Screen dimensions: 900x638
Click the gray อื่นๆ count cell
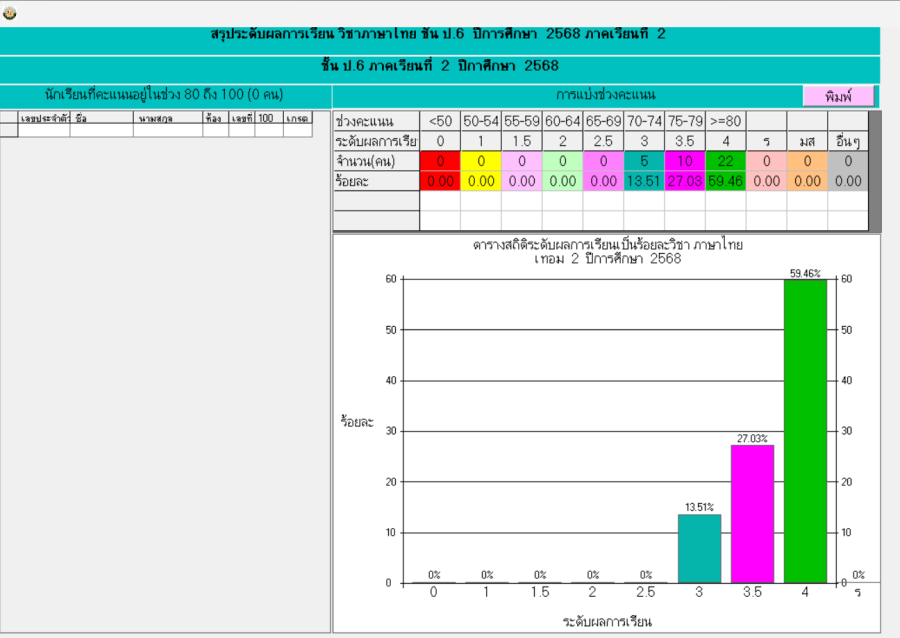pyautogui.click(x=848, y=161)
